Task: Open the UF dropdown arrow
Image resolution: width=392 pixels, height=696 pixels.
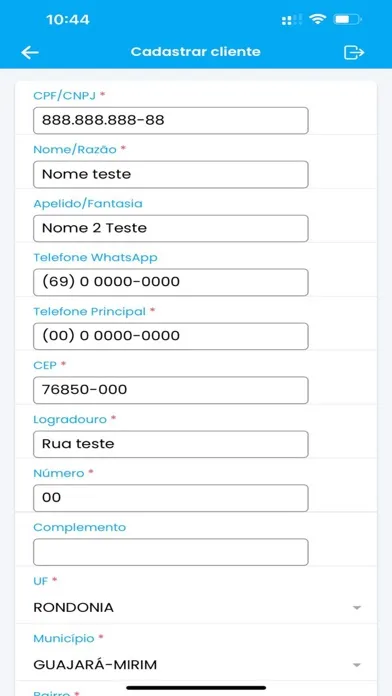Action: click(x=356, y=608)
